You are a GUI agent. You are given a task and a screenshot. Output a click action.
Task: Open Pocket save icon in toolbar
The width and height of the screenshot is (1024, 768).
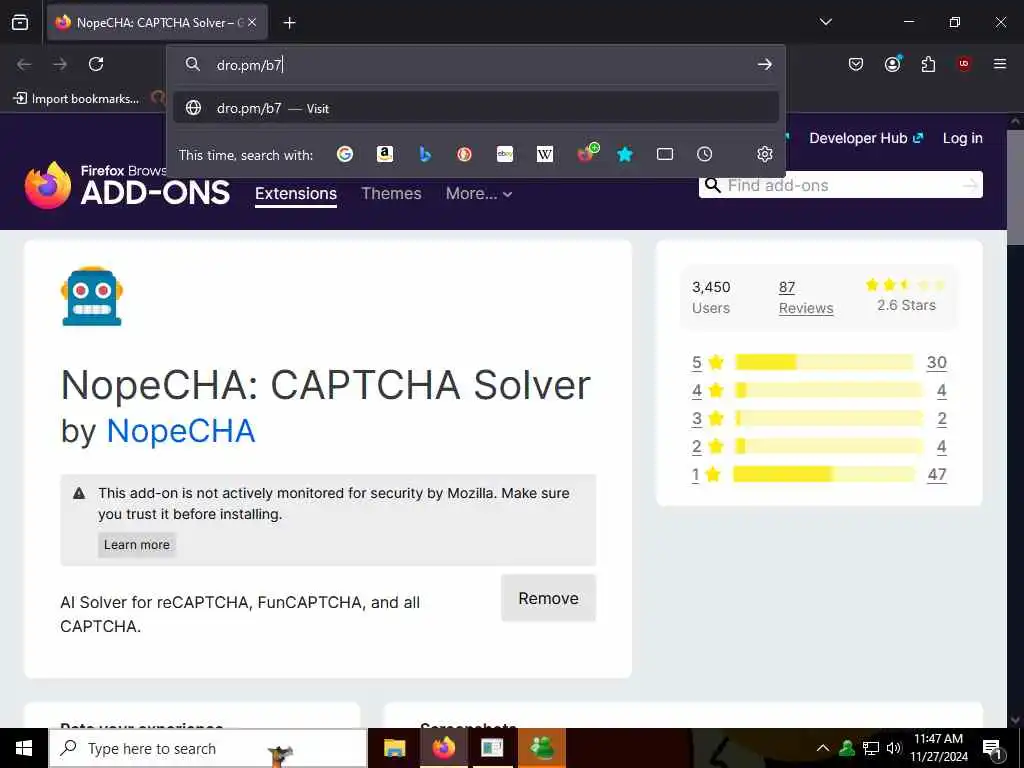point(856,64)
